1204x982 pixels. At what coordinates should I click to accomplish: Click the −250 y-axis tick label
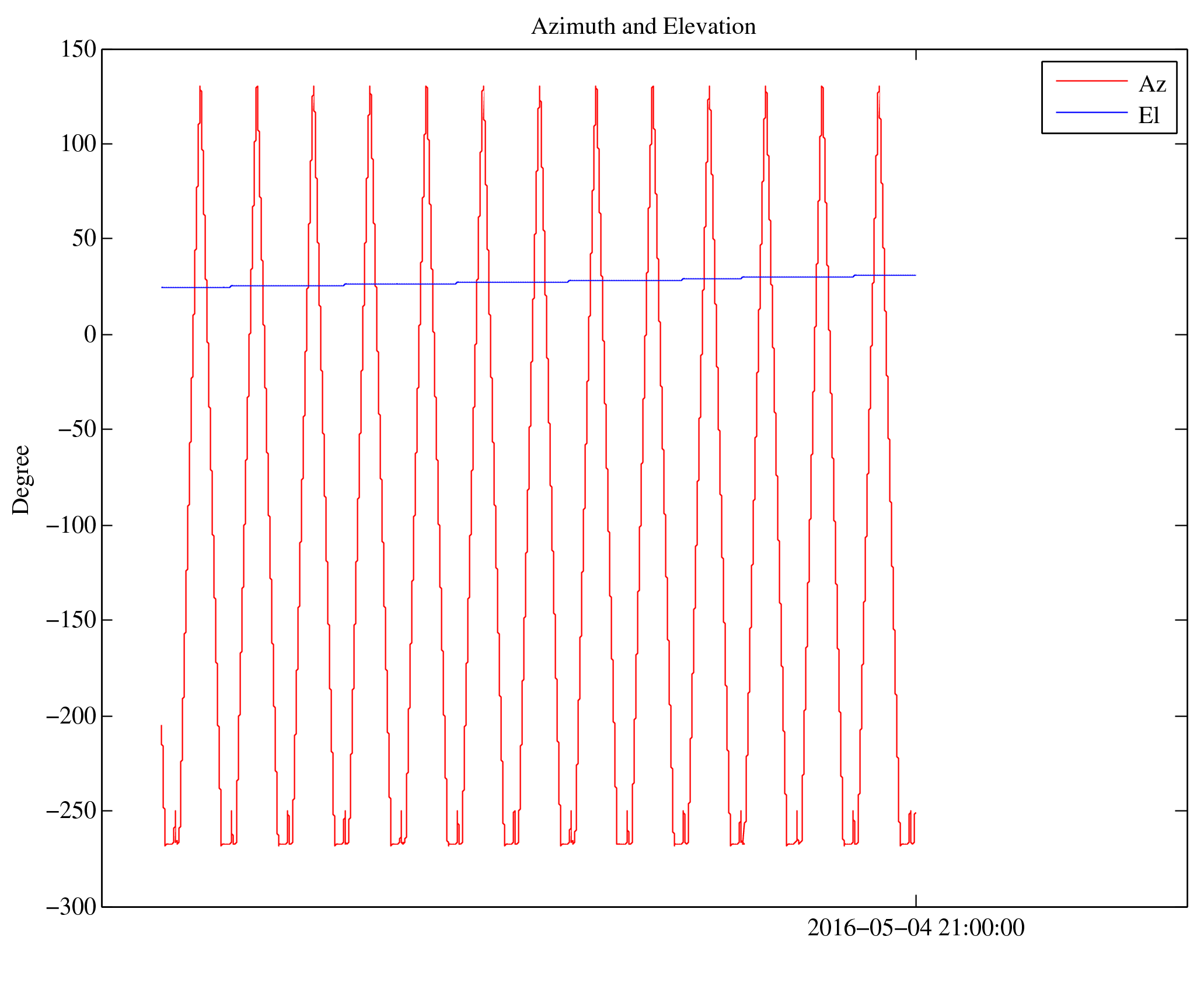tap(71, 811)
